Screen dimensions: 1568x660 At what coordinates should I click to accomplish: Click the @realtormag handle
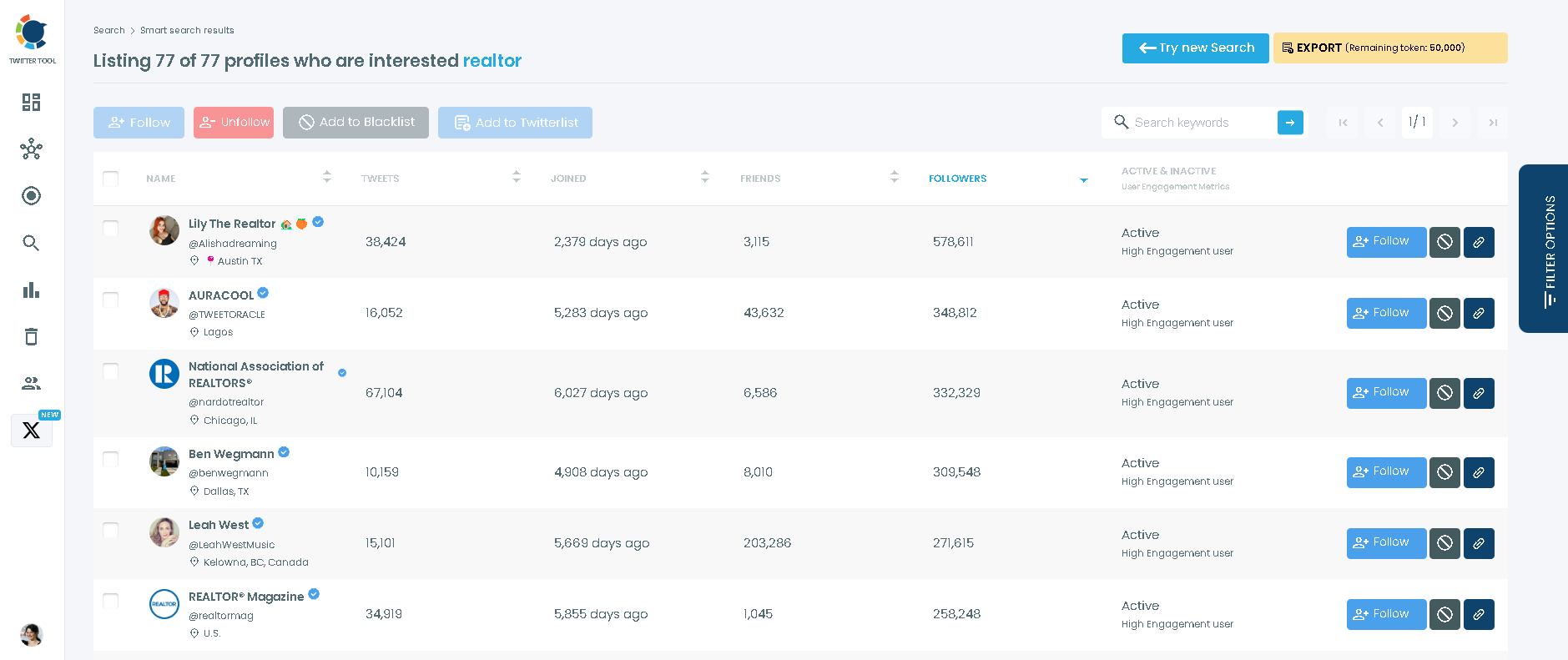coord(221,616)
